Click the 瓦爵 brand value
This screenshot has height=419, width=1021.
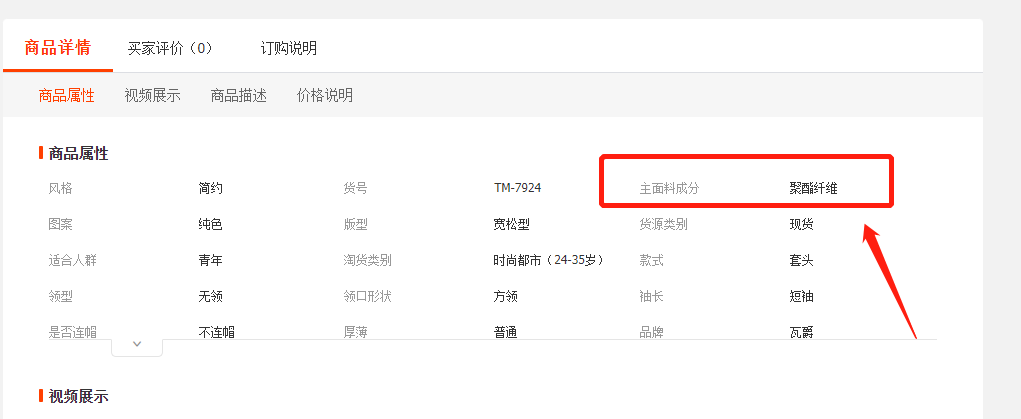pos(801,332)
